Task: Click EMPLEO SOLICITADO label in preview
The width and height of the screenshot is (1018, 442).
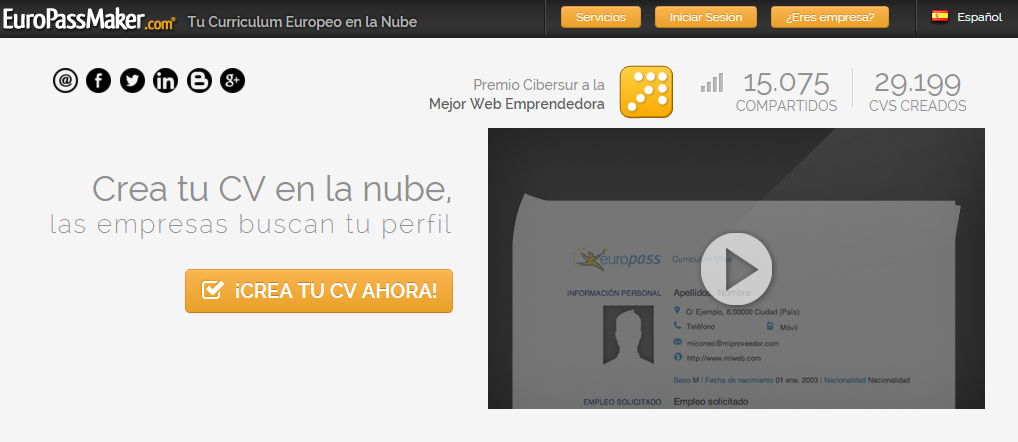Action: [622, 402]
